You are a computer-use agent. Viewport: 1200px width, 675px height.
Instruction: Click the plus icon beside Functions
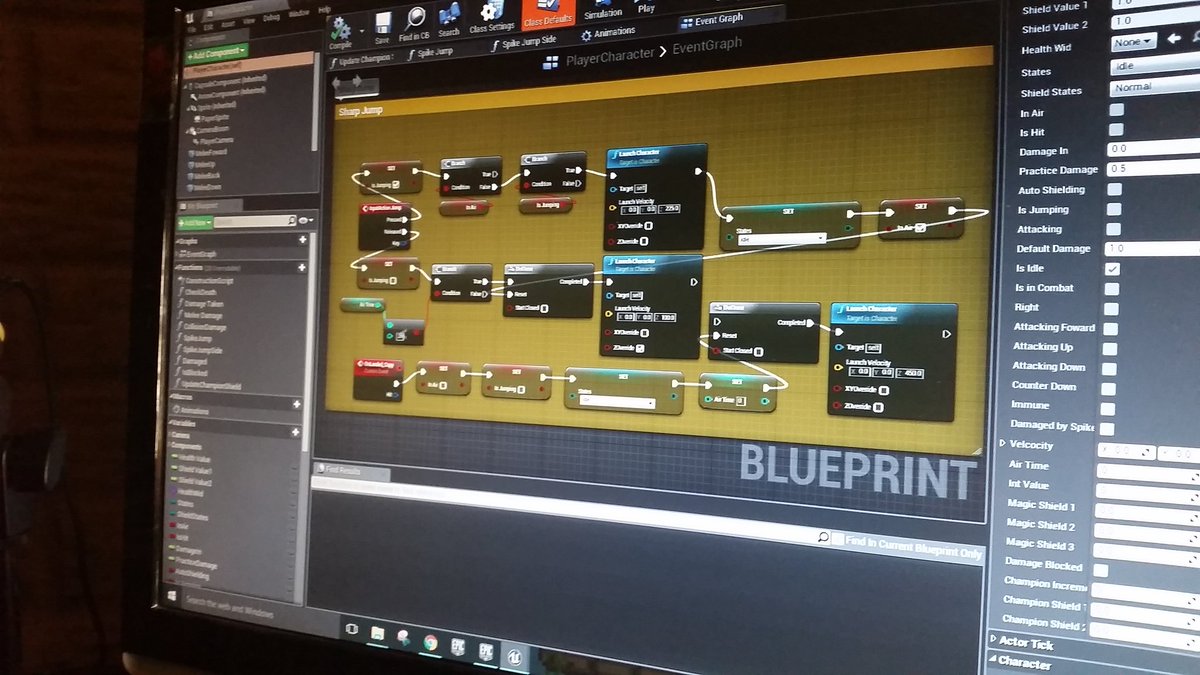point(301,267)
